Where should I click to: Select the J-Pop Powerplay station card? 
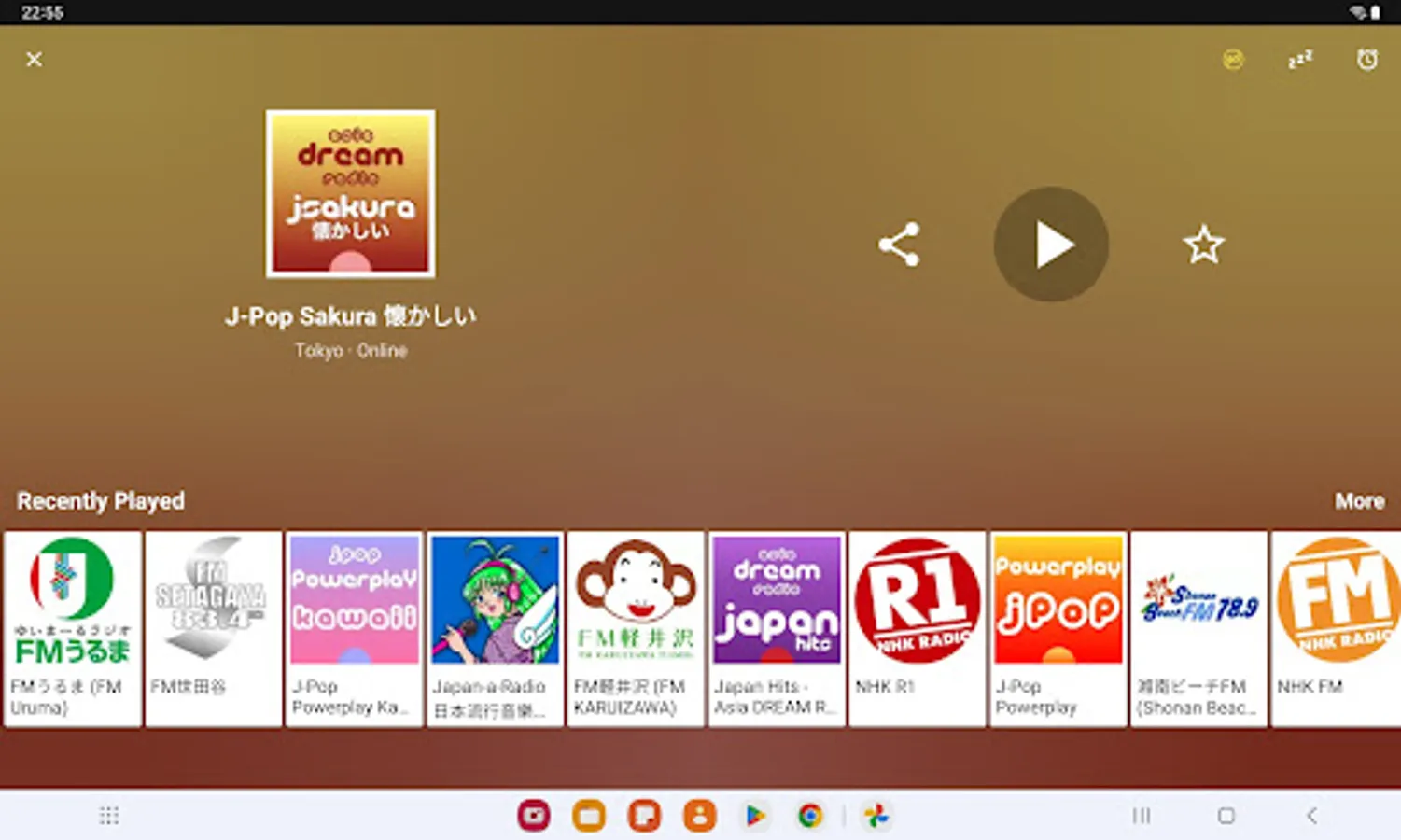(1058, 629)
